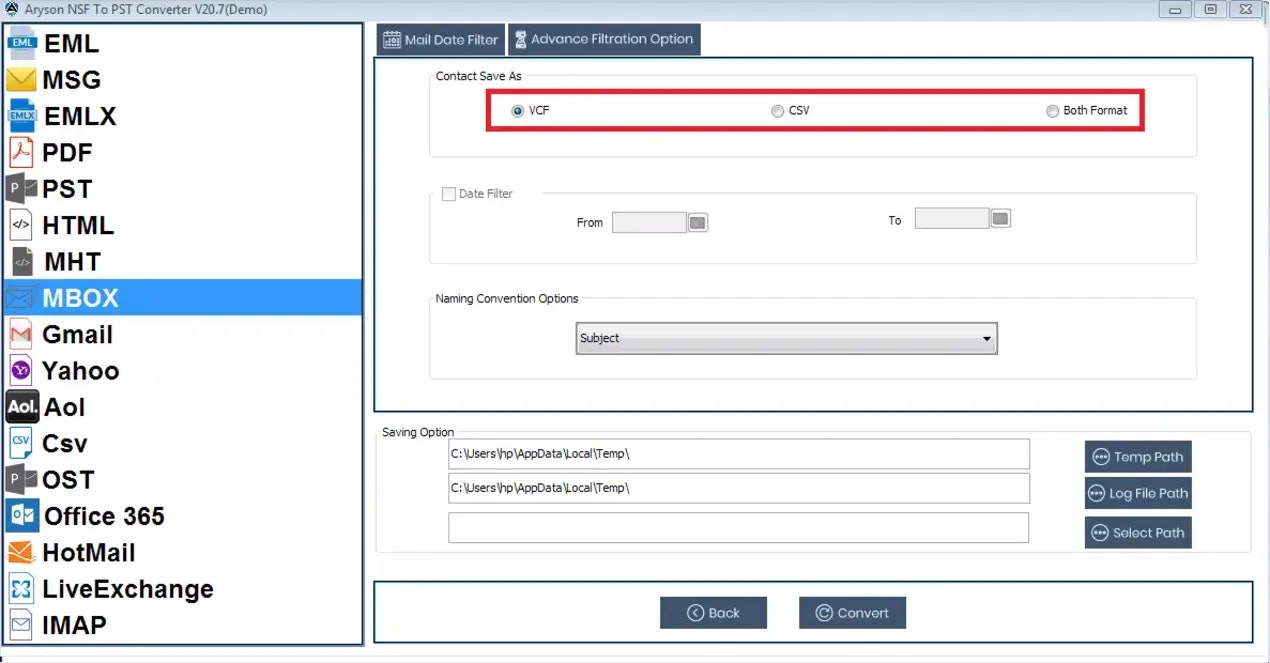Select the Office 365 label in list
This screenshot has height=663, width=1270.
pos(104,517)
